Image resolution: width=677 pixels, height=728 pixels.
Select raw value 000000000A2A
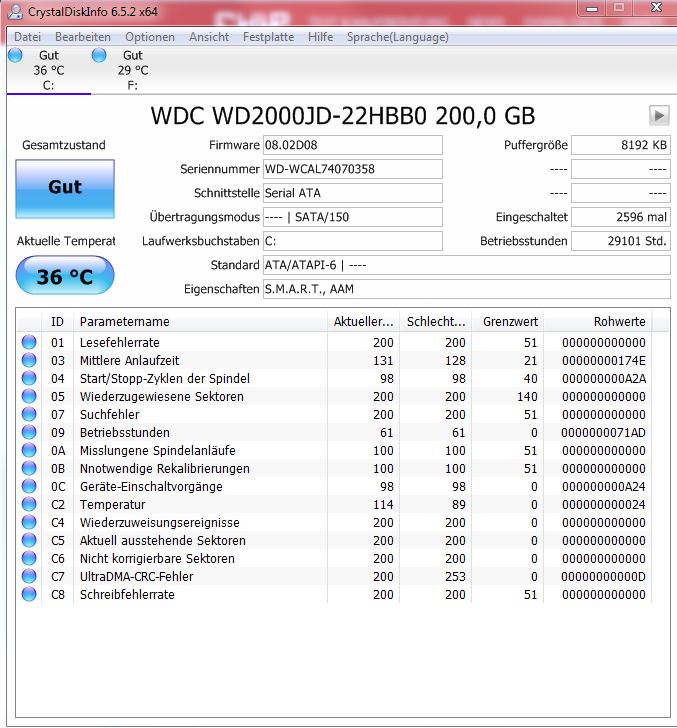click(604, 378)
